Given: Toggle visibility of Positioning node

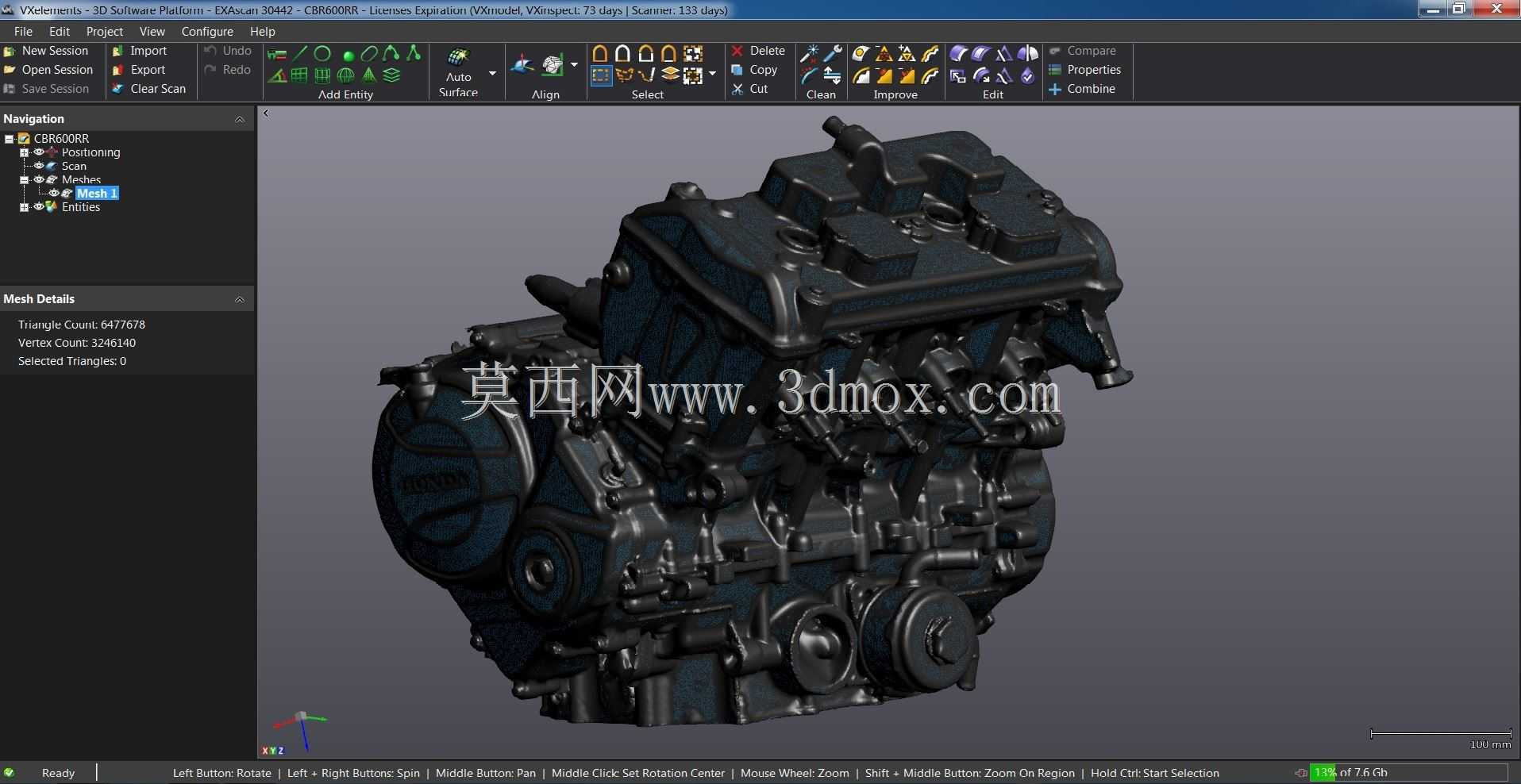Looking at the screenshot, I should pos(38,152).
